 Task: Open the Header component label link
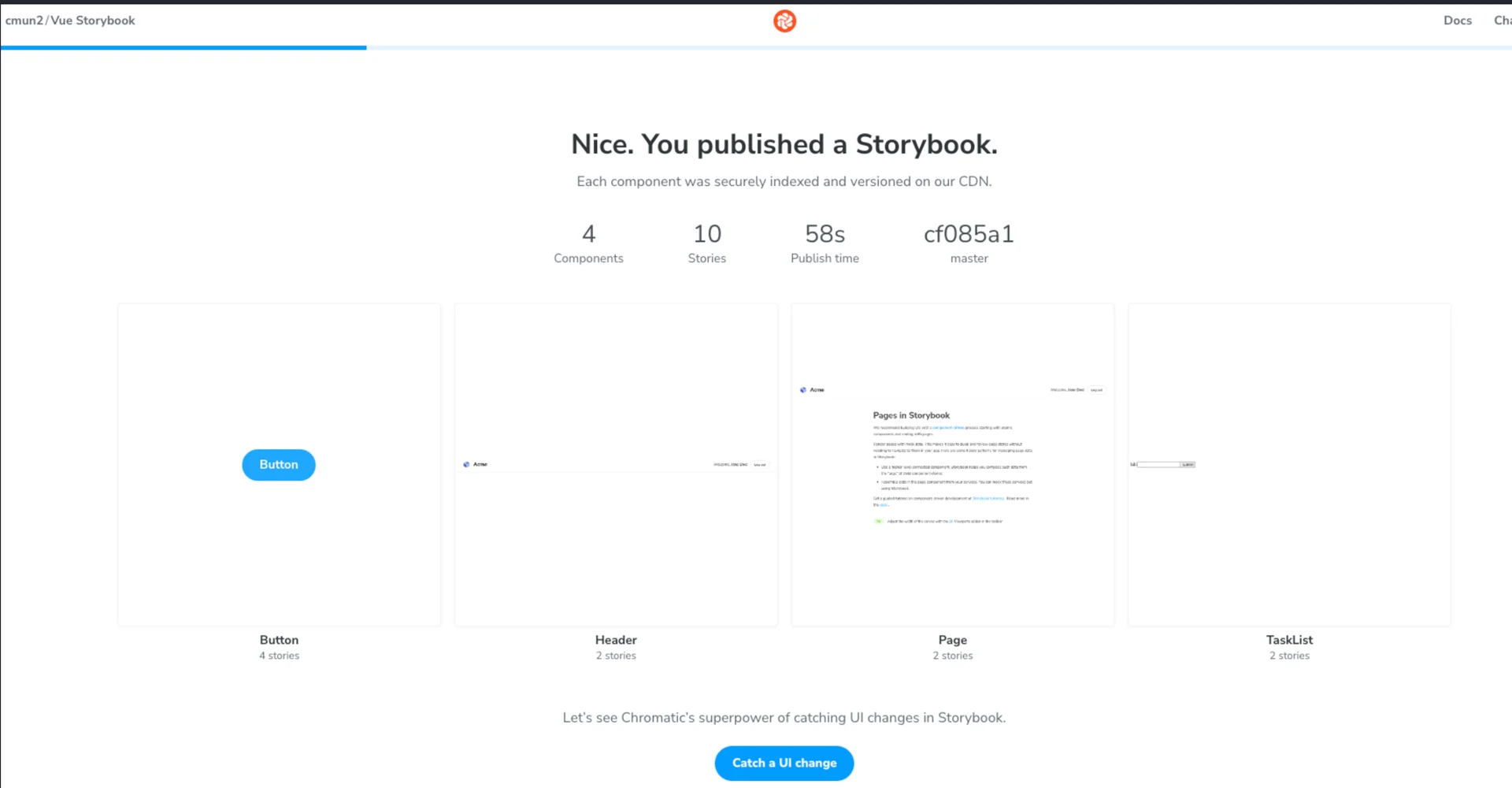[x=616, y=640]
